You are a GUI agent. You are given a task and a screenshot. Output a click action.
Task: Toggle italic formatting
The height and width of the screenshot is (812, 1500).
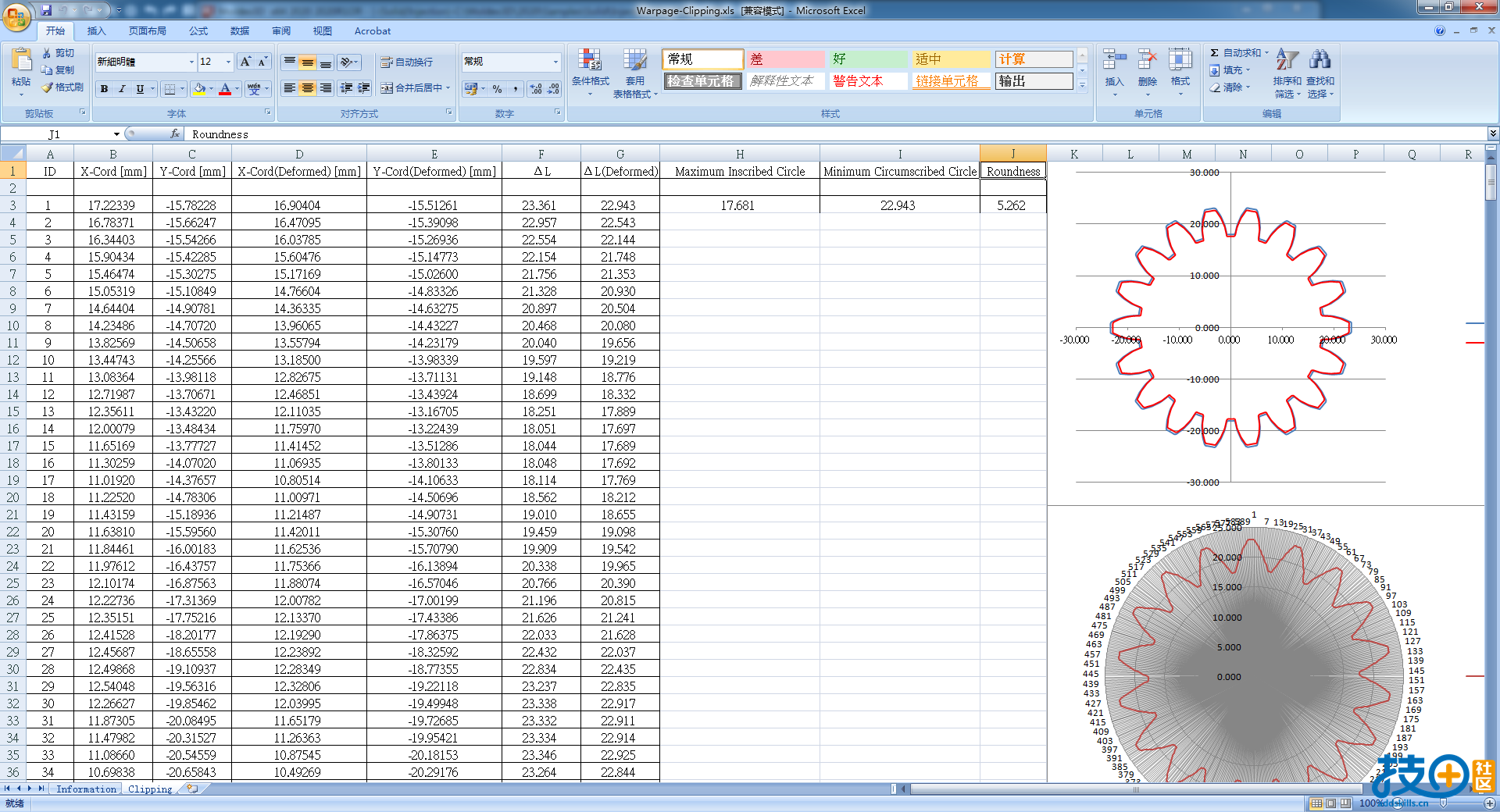coord(122,89)
